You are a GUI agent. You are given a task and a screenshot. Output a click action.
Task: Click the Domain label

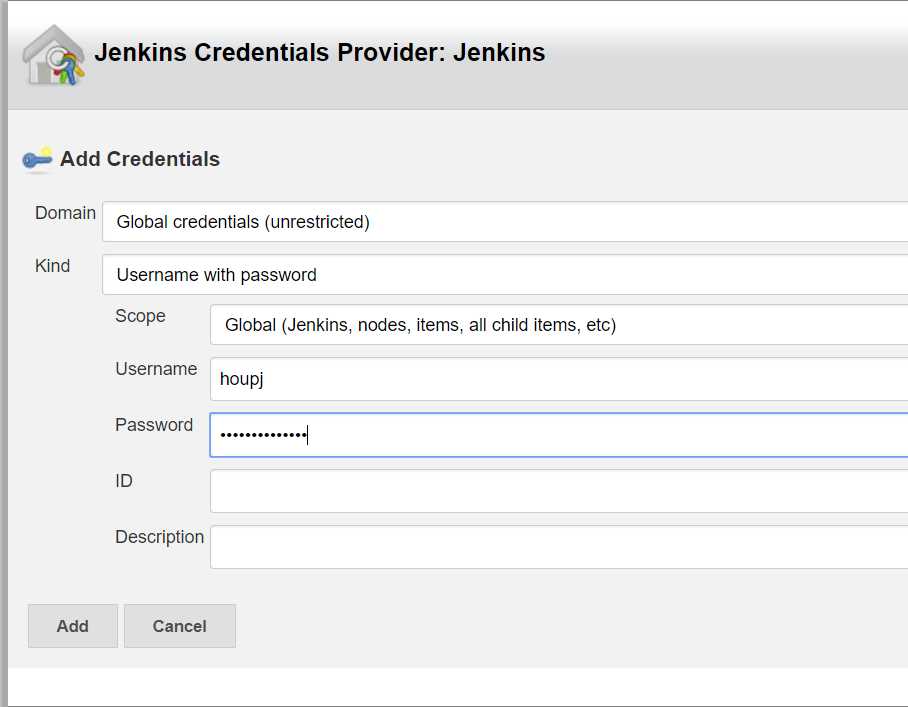click(x=65, y=213)
